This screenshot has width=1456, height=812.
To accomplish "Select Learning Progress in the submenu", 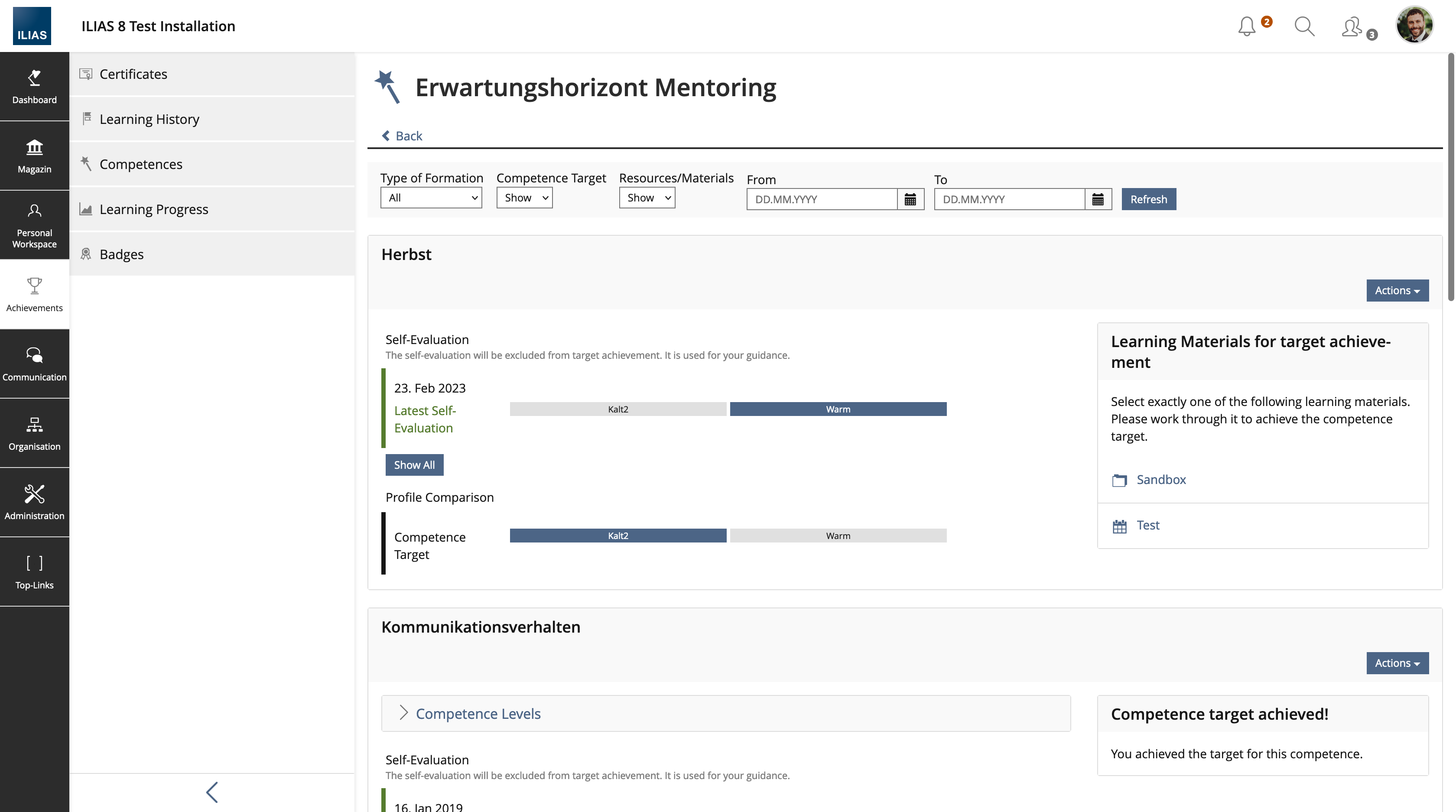I will click(x=154, y=209).
